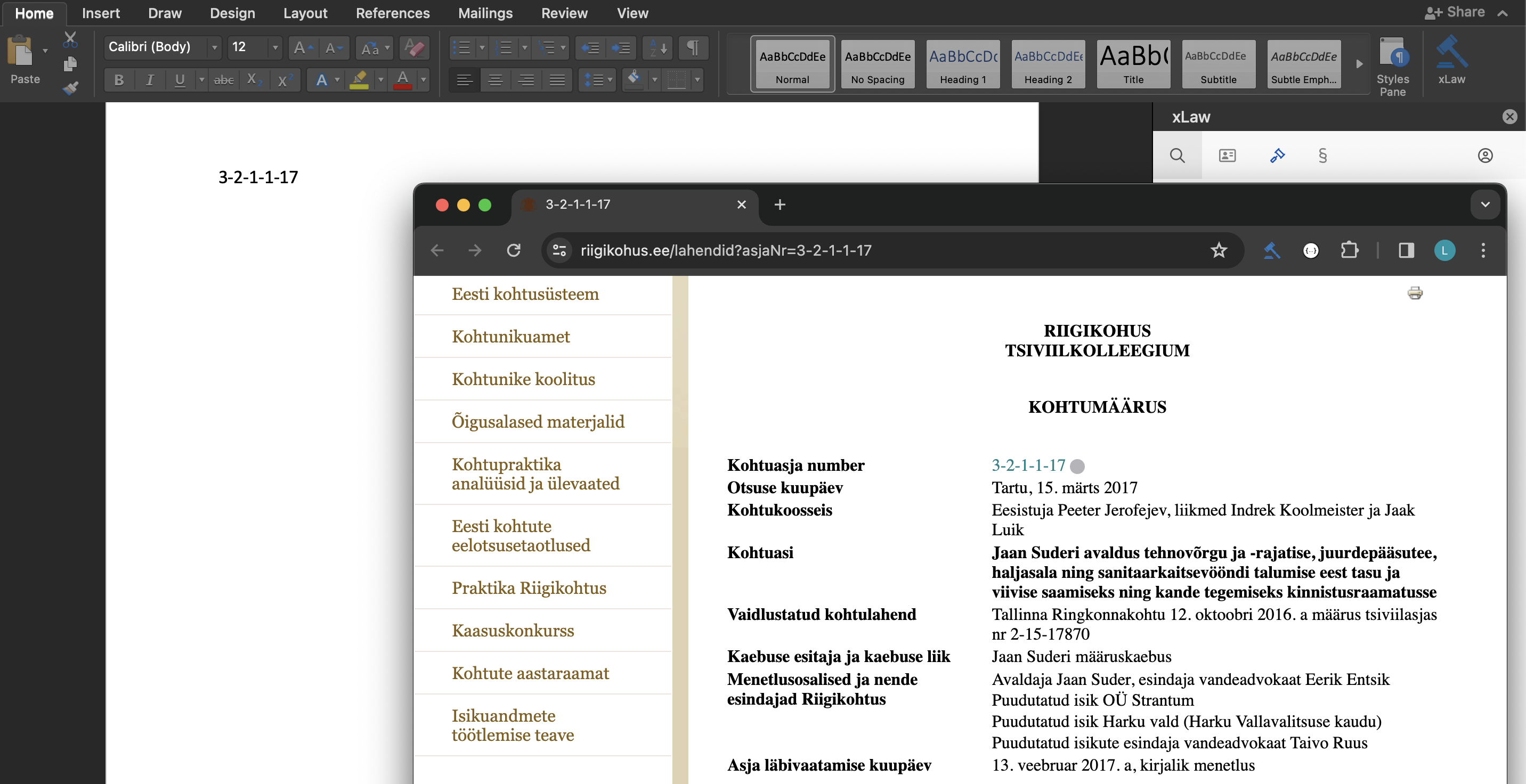Toggle bold formatting
The height and width of the screenshot is (784, 1526).
tap(119, 80)
